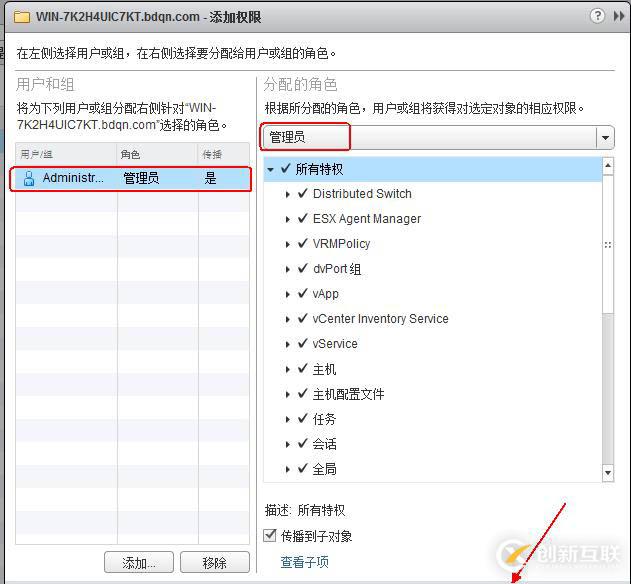Click the 管理员 role cell in the table
631x584 pixels.
141,178
